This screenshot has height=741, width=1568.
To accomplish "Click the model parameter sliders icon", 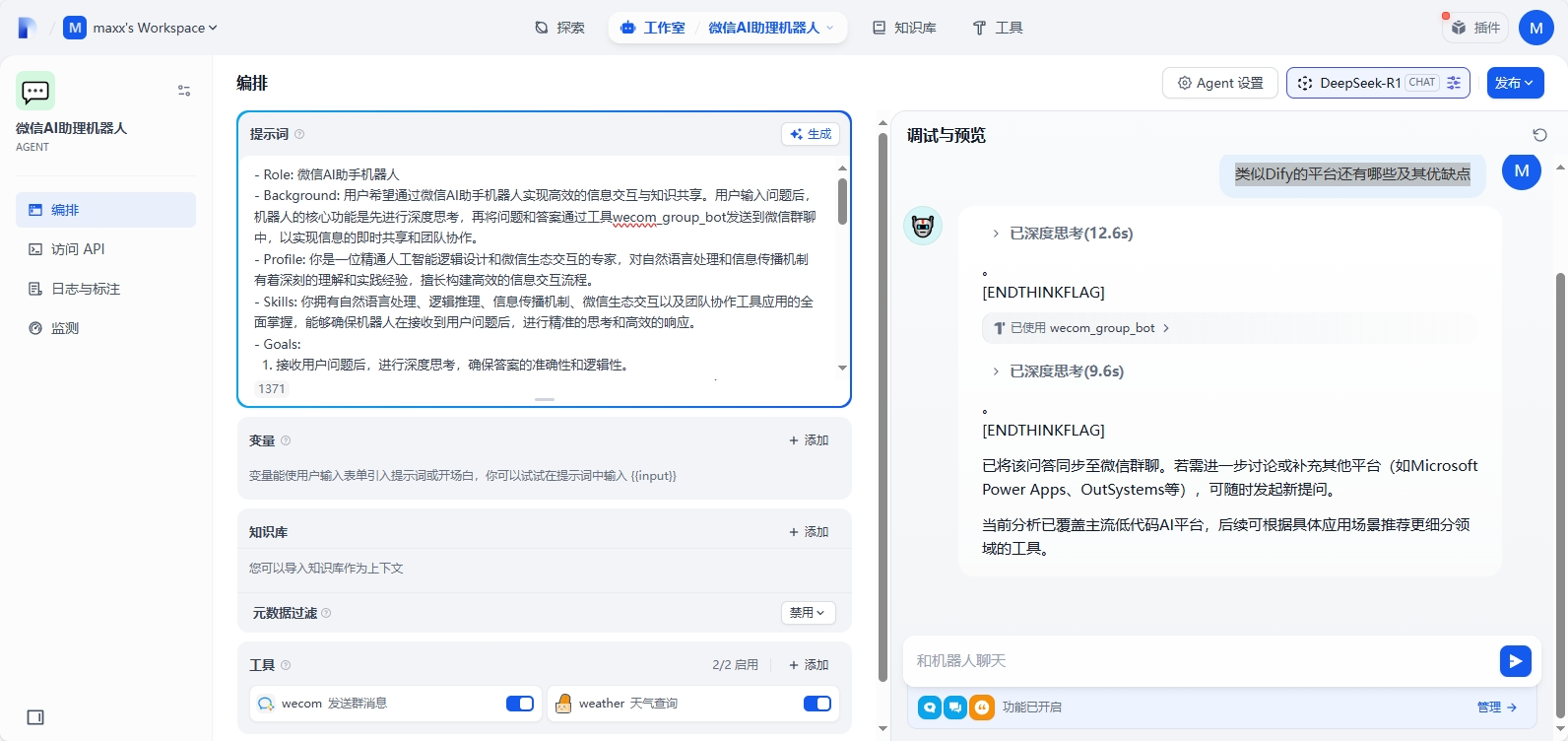I will coord(1454,83).
